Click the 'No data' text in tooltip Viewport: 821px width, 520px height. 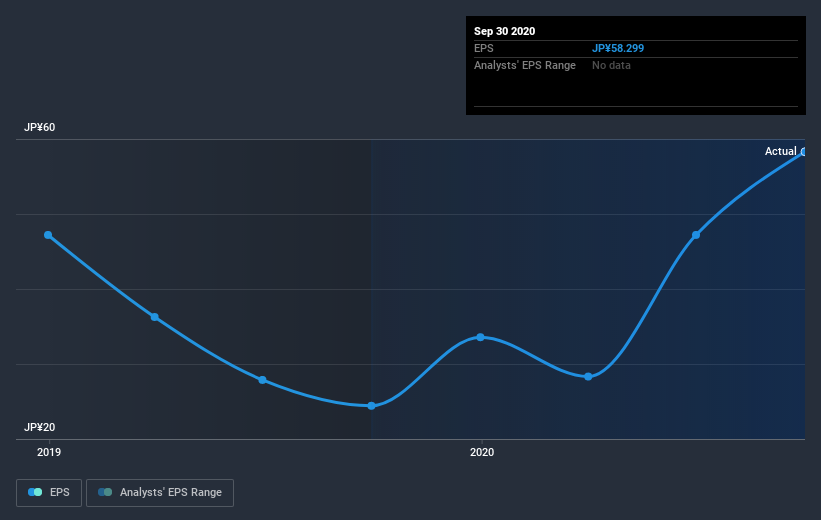click(x=611, y=65)
